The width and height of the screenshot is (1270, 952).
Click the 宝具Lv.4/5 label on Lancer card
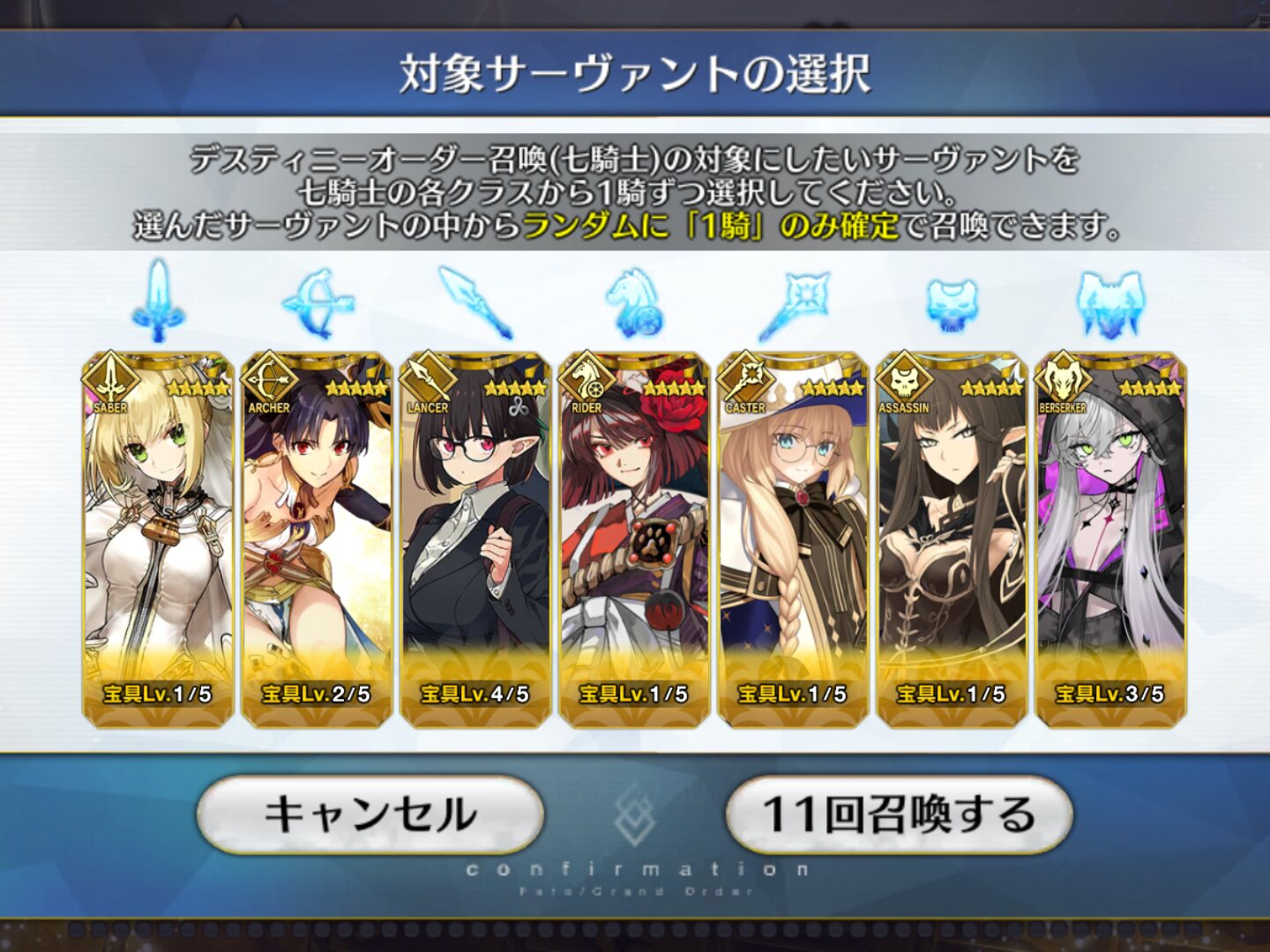pyautogui.click(x=475, y=694)
